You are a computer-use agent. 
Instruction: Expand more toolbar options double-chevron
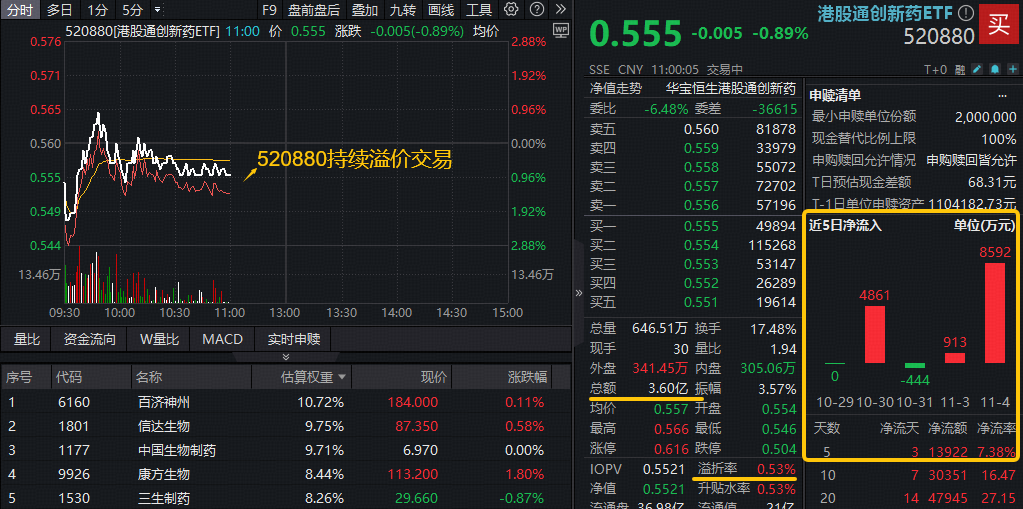pos(560,10)
